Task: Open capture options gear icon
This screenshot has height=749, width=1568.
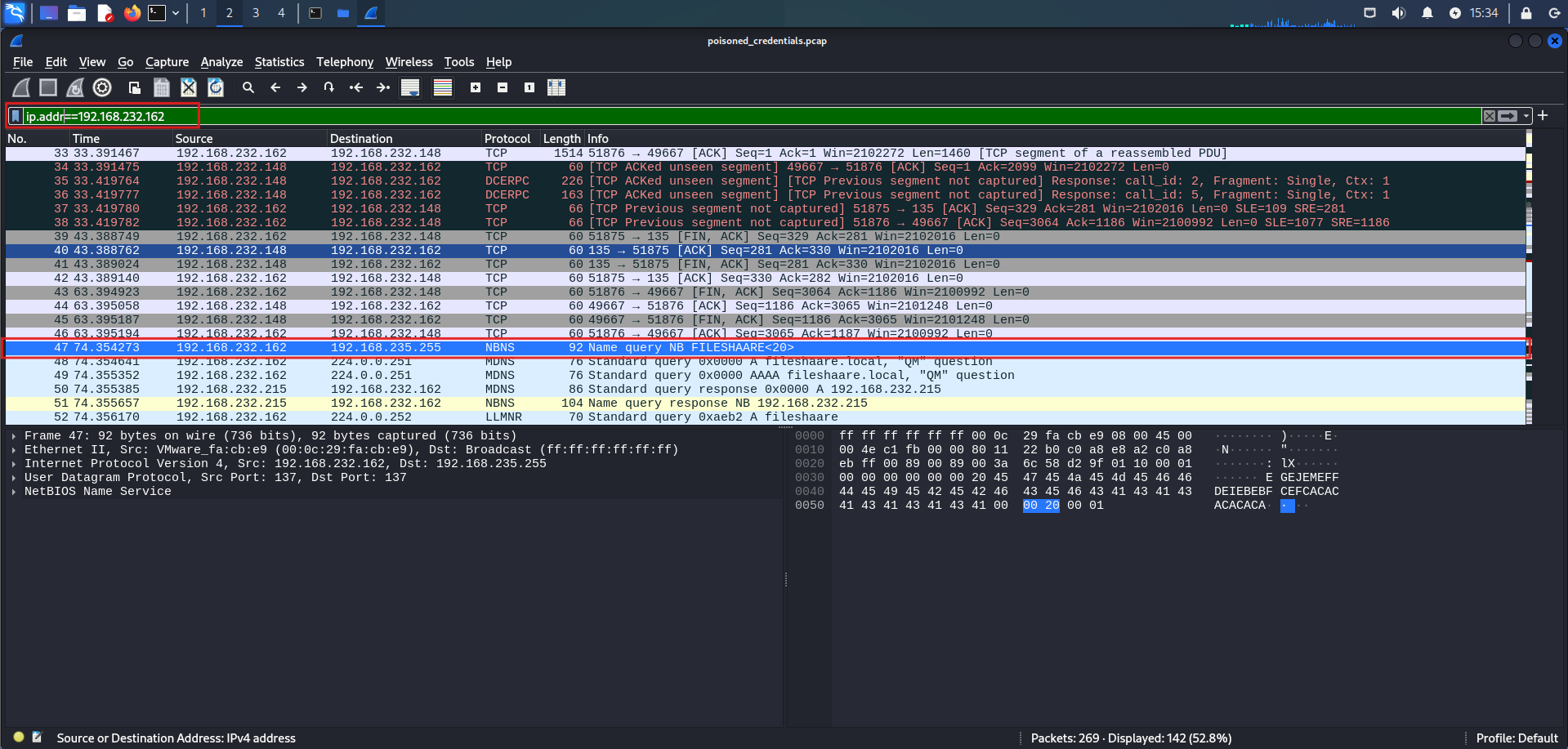Action: pos(102,87)
